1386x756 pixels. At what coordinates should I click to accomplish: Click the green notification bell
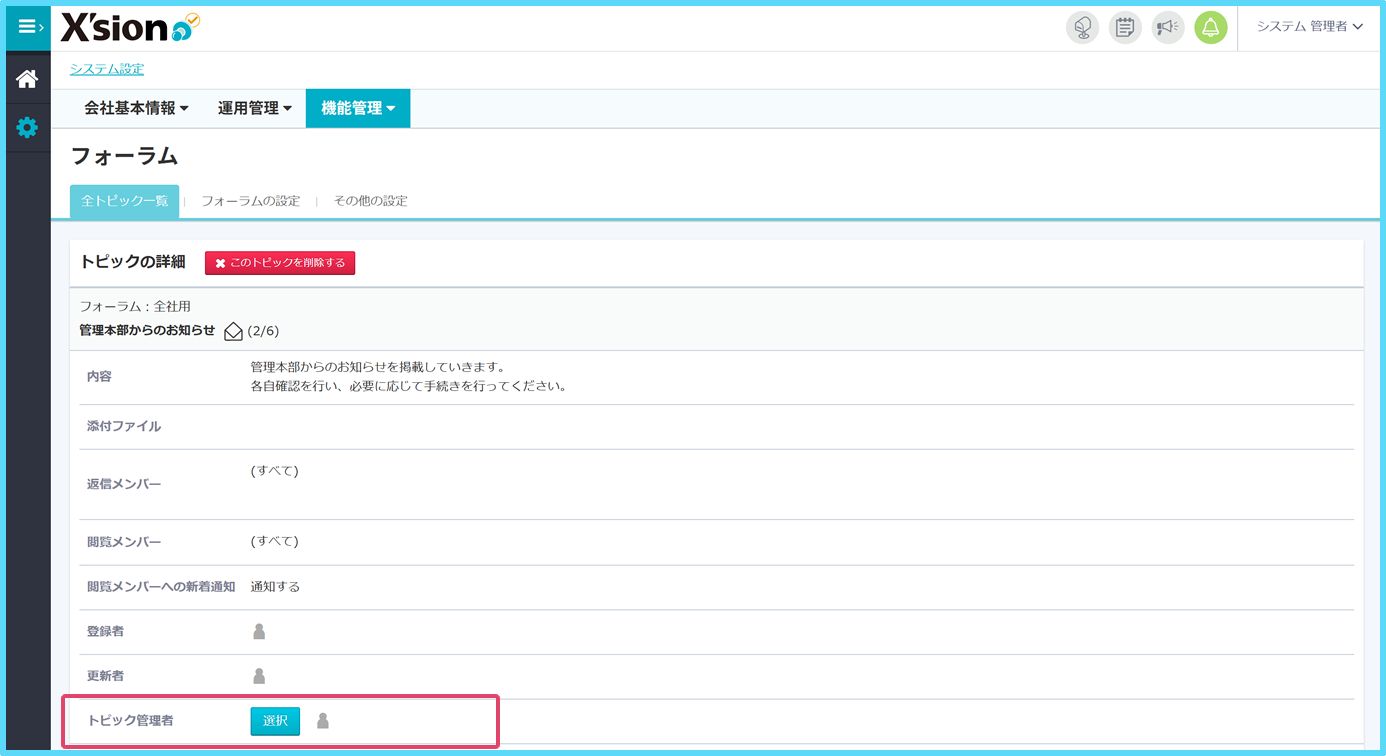tap(1210, 27)
